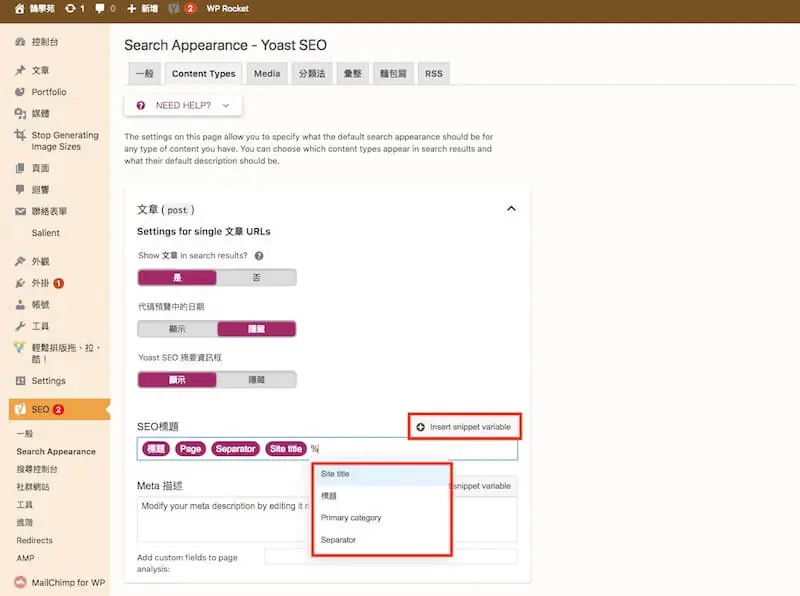Image resolution: width=800 pixels, height=596 pixels.
Task: Open the Tools (工具) wrench icon
Action: click(20, 326)
